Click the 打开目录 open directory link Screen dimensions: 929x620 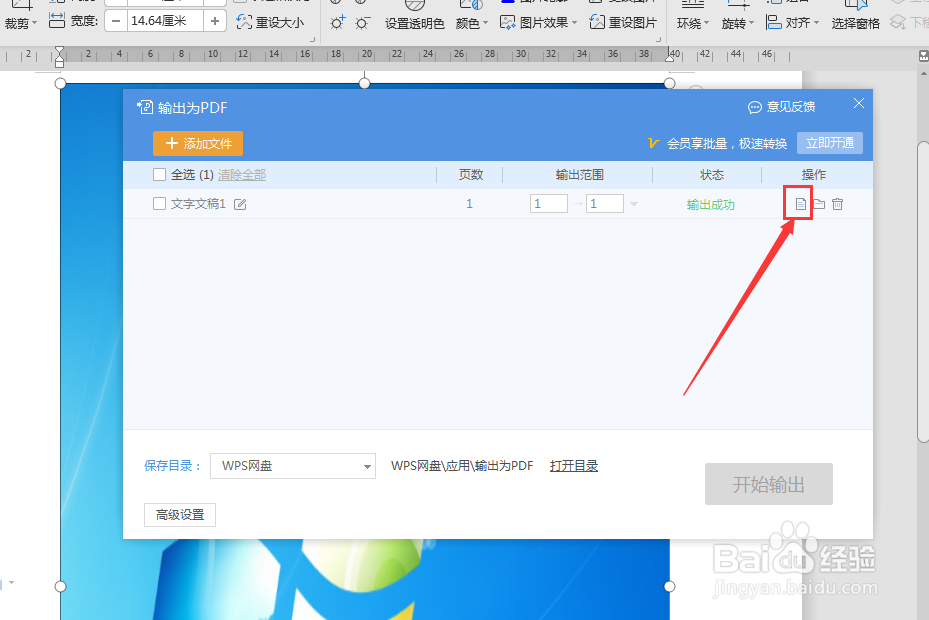(x=573, y=466)
